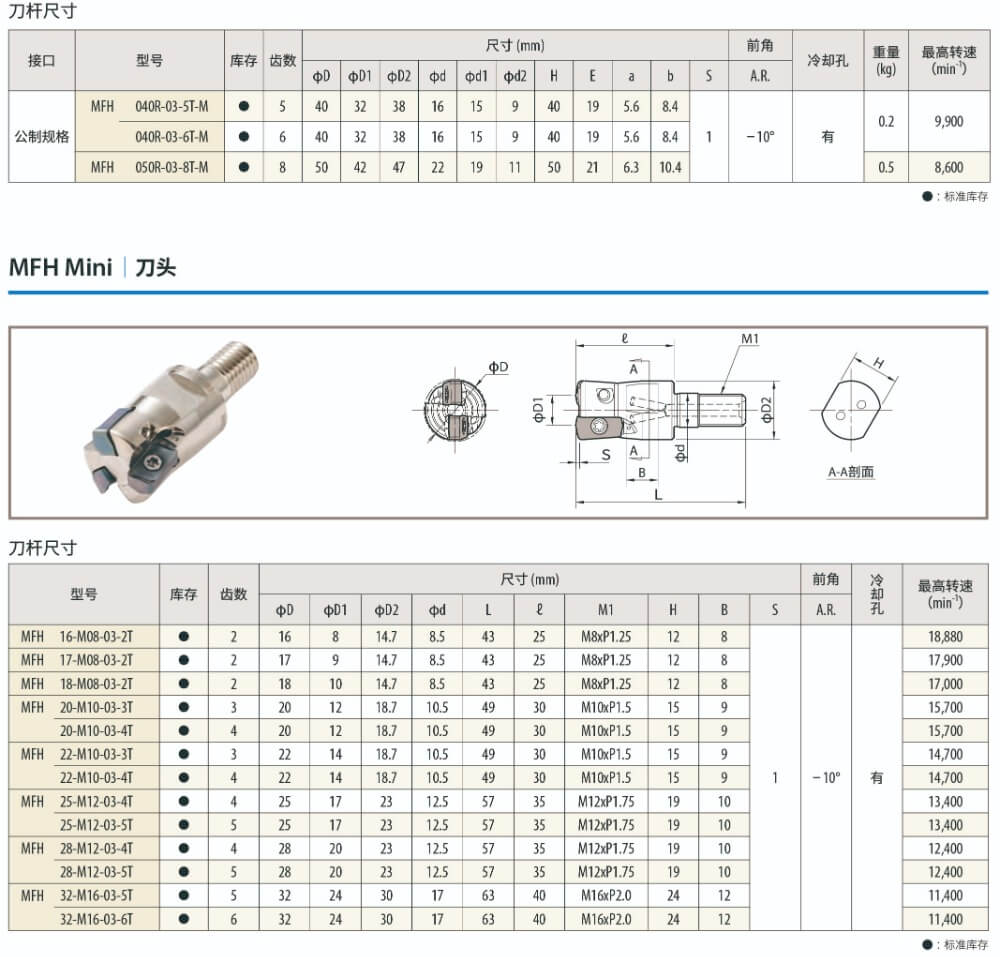Click the '公制规格' cell

pyautogui.click(x=41, y=136)
